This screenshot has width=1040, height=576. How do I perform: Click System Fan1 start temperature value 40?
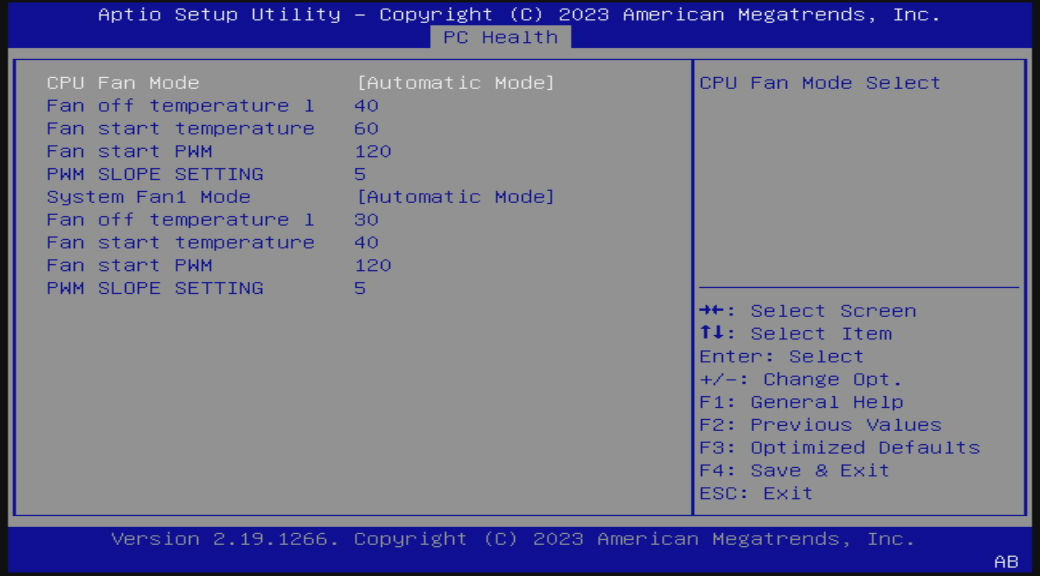point(366,242)
